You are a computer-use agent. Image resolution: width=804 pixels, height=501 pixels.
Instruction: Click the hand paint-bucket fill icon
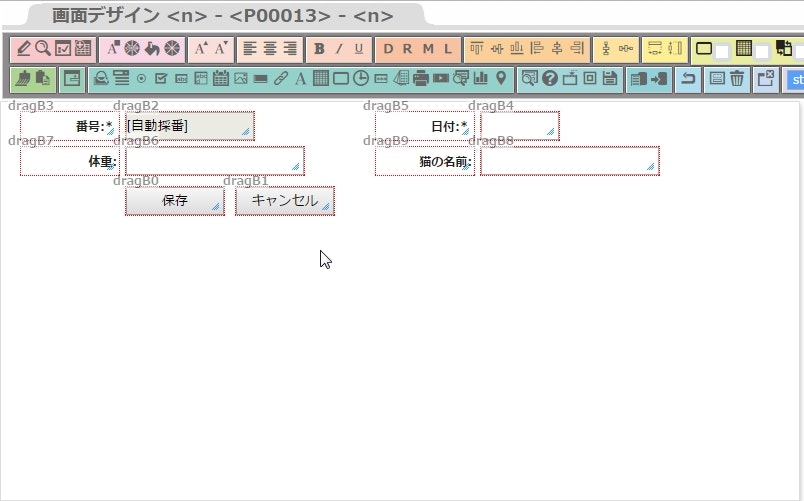coord(152,49)
